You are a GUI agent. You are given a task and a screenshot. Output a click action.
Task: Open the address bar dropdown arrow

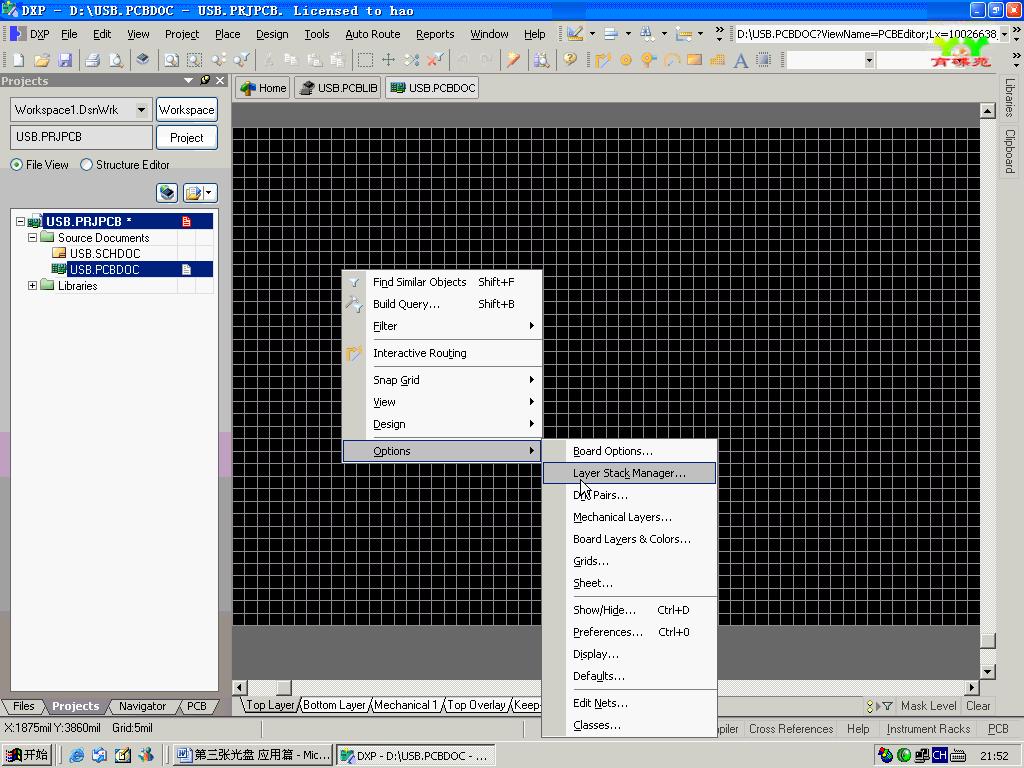1004,35
